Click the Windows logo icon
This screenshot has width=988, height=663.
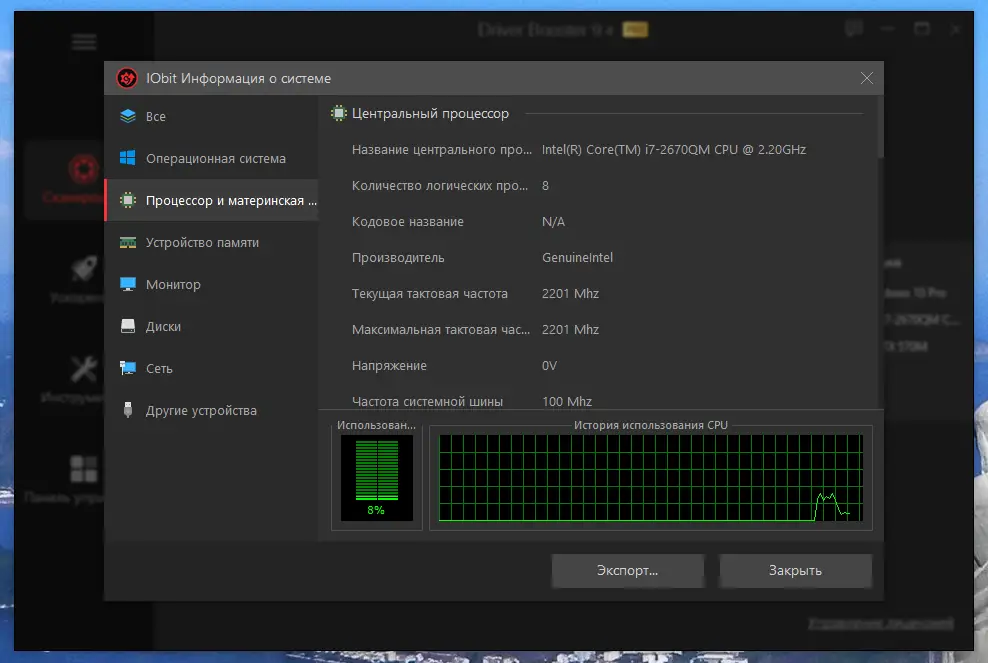(x=128, y=158)
